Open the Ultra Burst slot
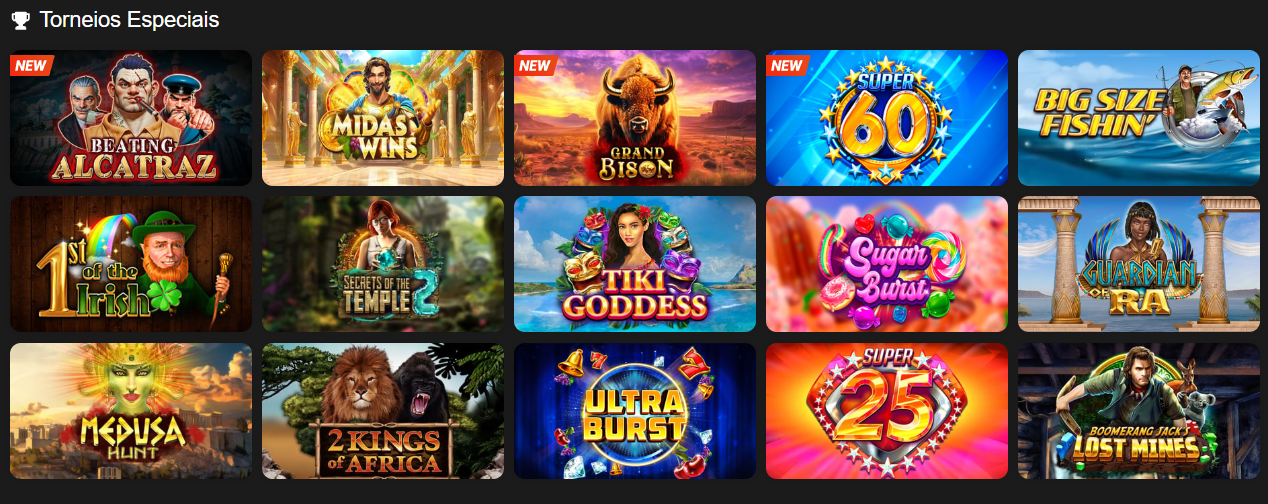This screenshot has height=504, width=1268. click(635, 411)
